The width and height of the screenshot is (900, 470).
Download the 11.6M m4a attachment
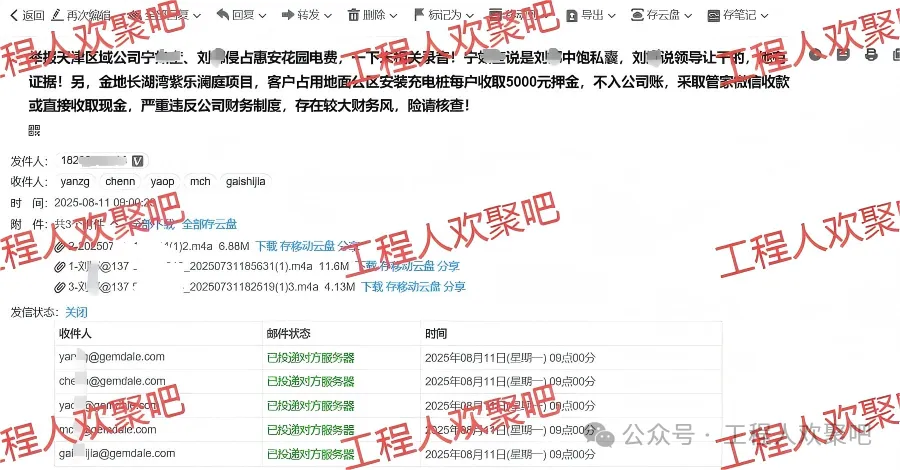[x=366, y=266]
